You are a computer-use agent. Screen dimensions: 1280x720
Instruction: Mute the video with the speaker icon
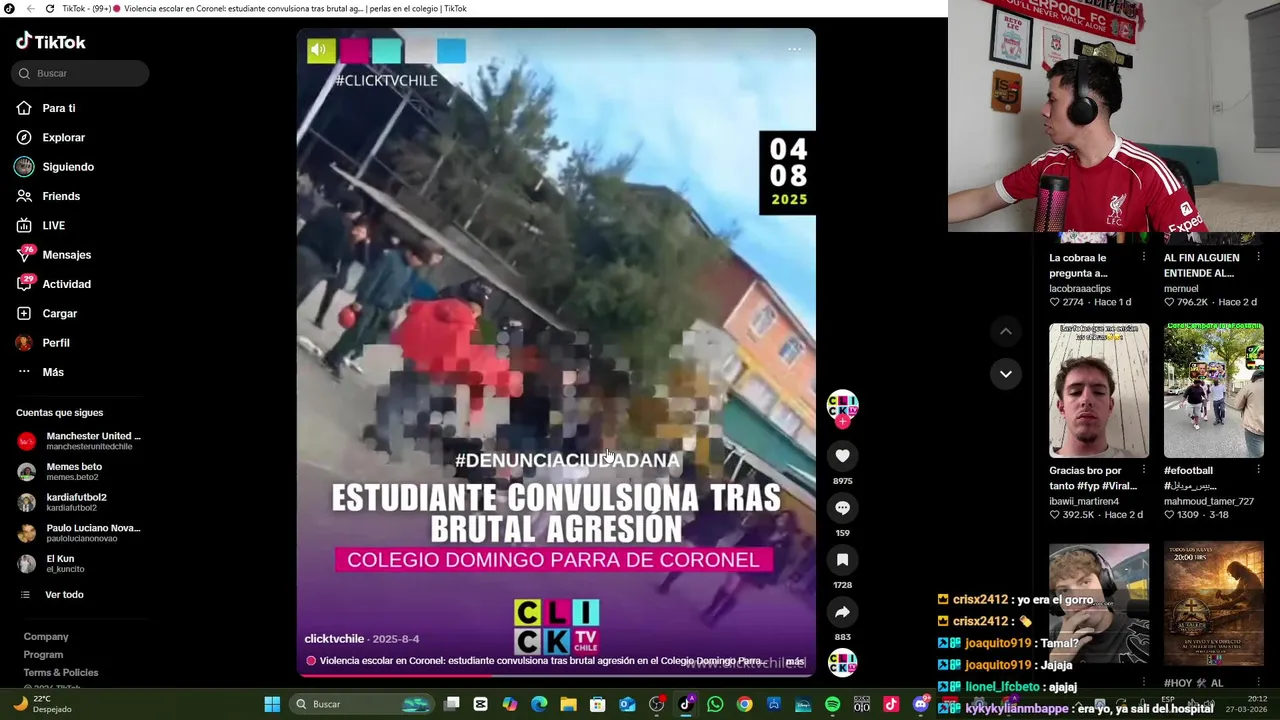pos(320,50)
